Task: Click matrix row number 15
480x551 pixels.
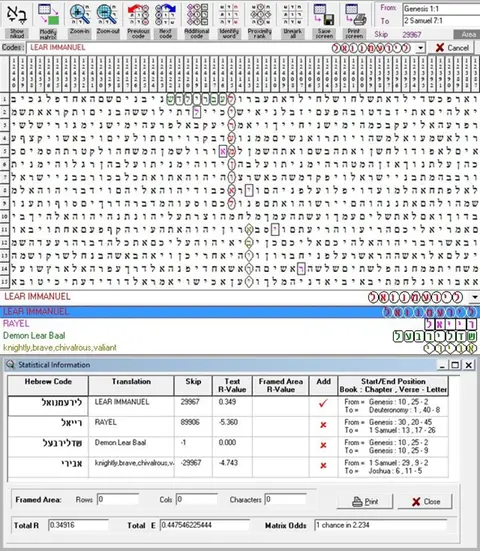Action: tap(4, 281)
